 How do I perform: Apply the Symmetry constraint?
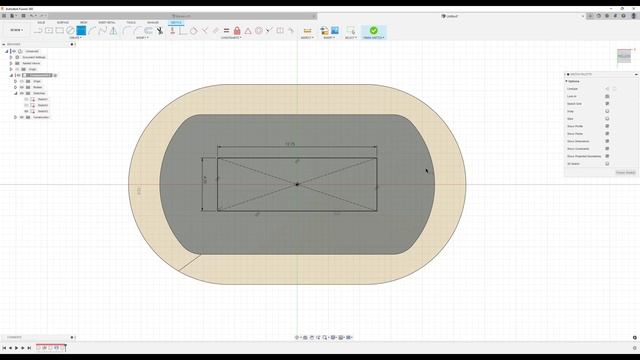(280, 31)
